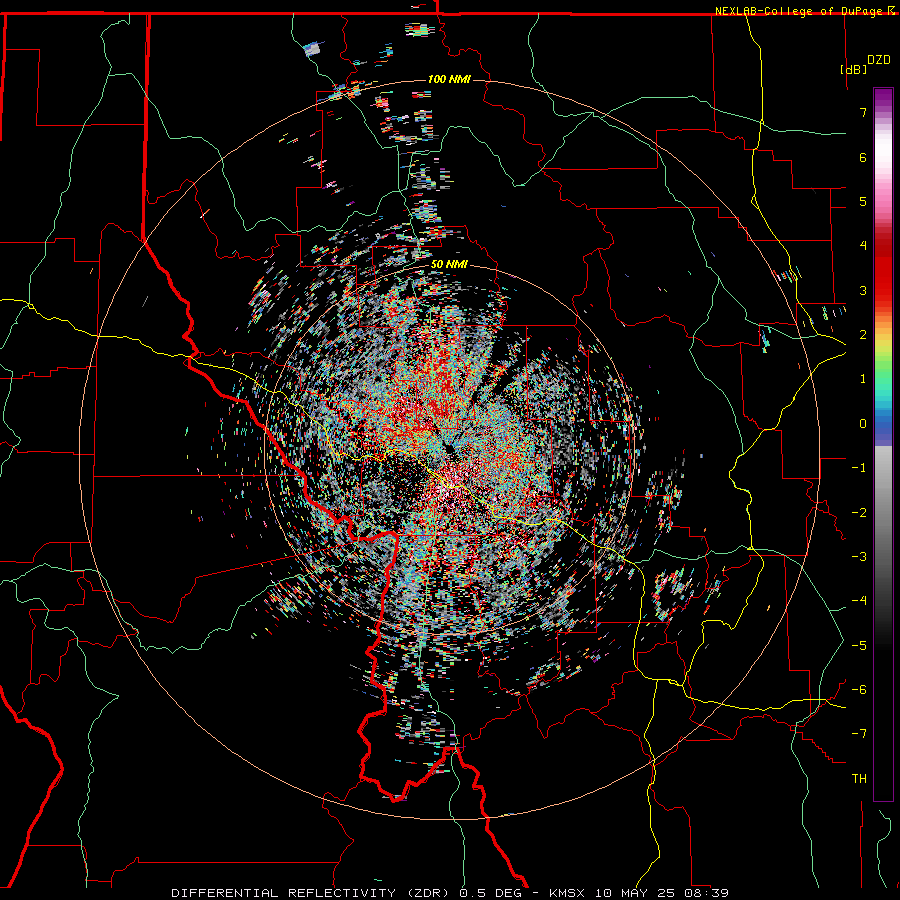This screenshot has width=900, height=900.
Task: Click the DIFFERENTIAL REFLECTIVITY (ZDR) caption text
Action: coord(313,893)
